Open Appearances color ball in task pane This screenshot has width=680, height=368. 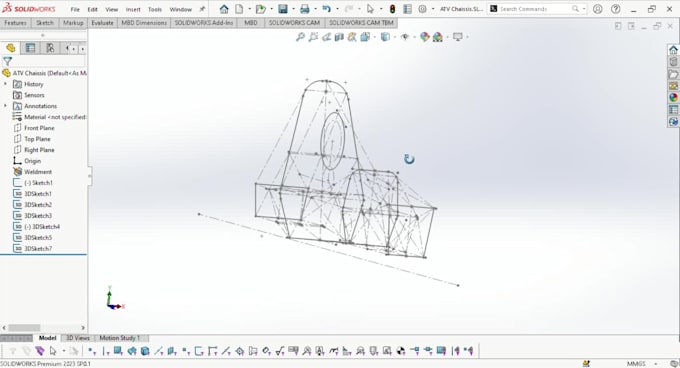point(673,98)
